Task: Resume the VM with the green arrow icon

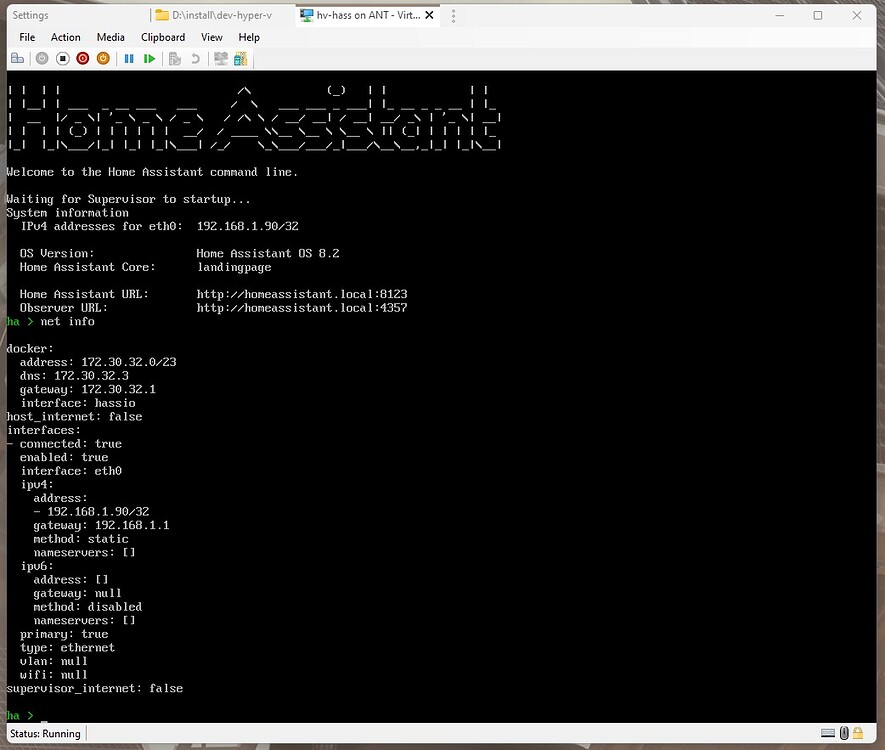Action: (x=149, y=59)
